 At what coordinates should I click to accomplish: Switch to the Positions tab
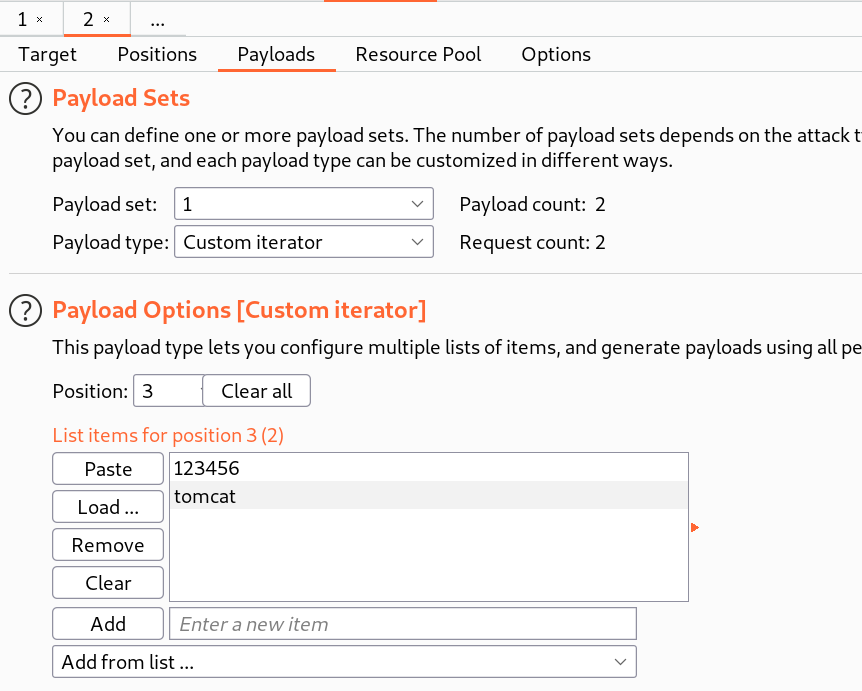[x=157, y=55]
